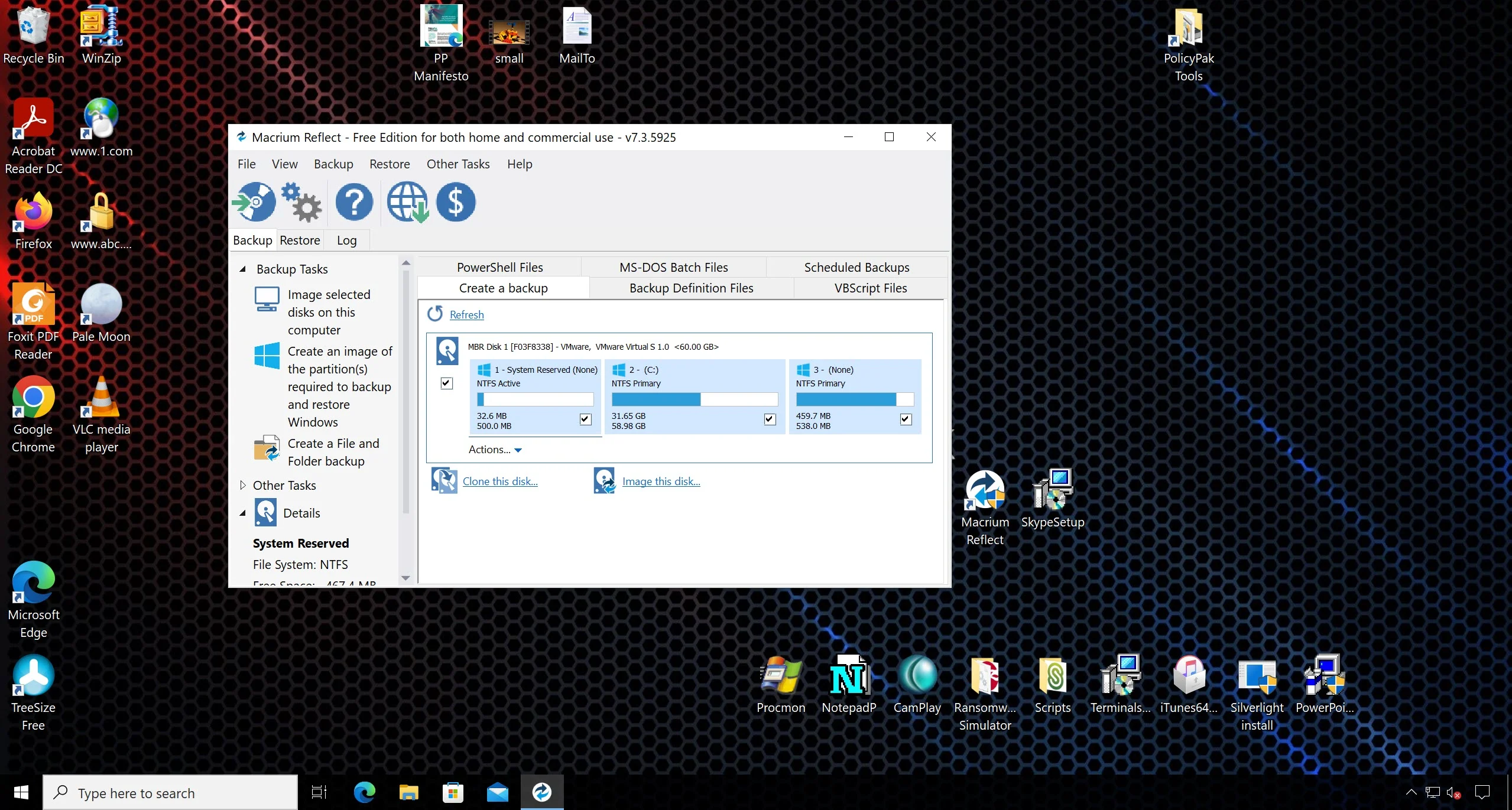The image size is (1512, 810).
Task: Collapse the Details section arrow
Action: pyautogui.click(x=242, y=513)
